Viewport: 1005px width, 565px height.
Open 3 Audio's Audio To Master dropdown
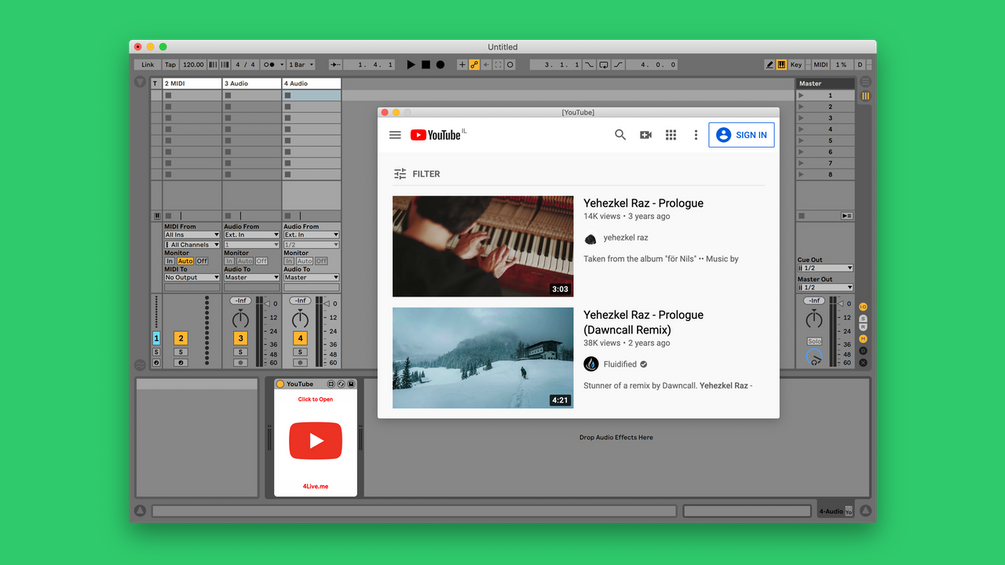point(251,277)
